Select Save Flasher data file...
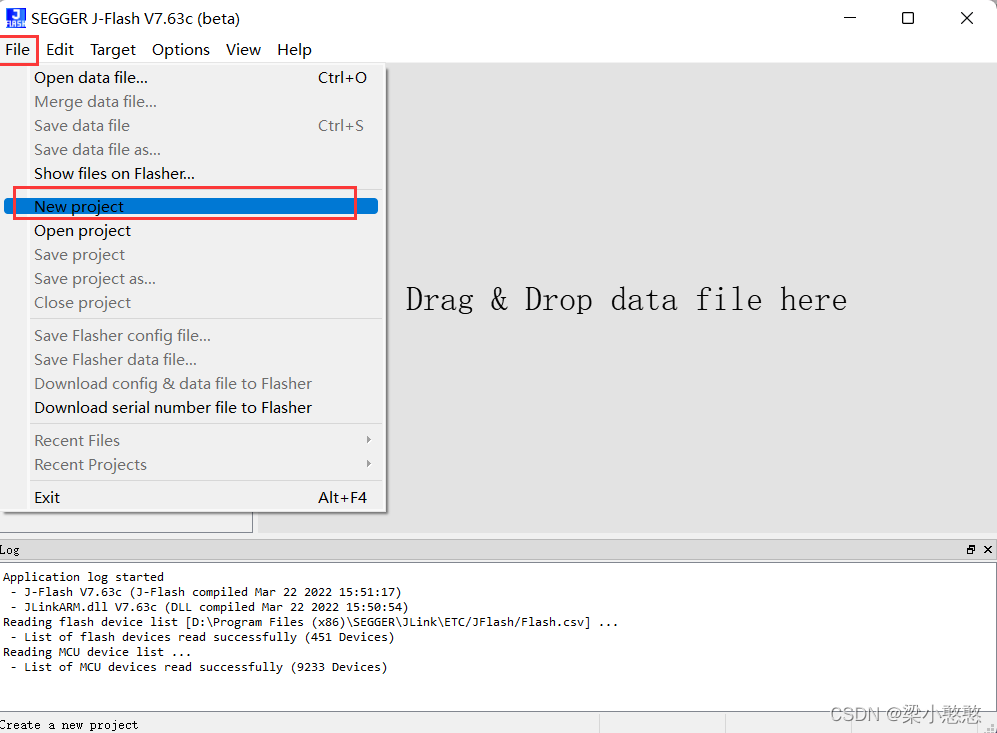 (191, 360)
